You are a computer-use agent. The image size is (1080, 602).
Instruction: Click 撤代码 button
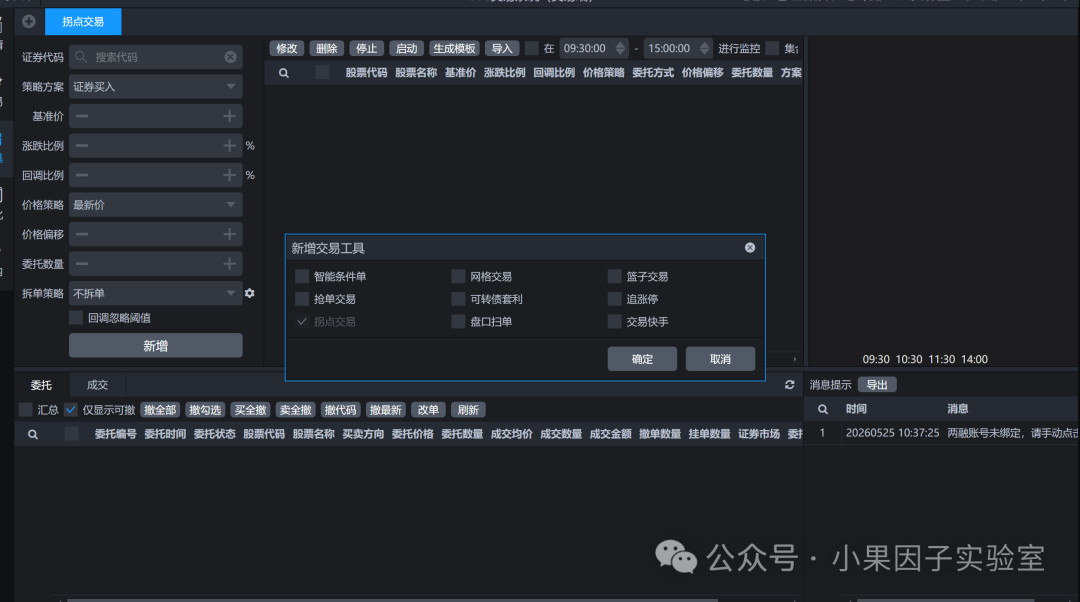[x=340, y=410]
